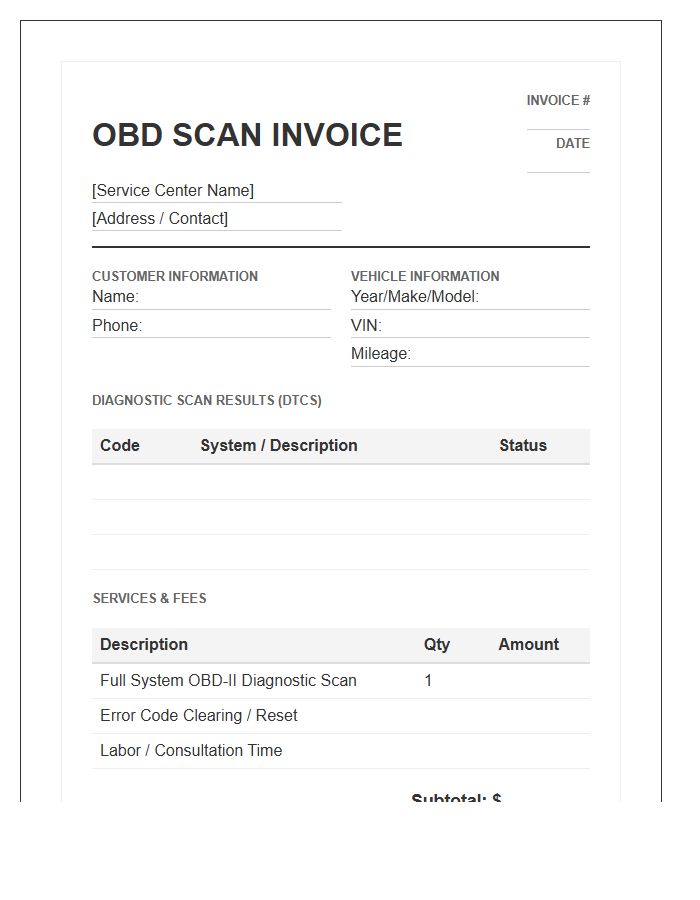Click the quantity 1 for diagnostic scan
The image size is (700, 900).
(428, 681)
